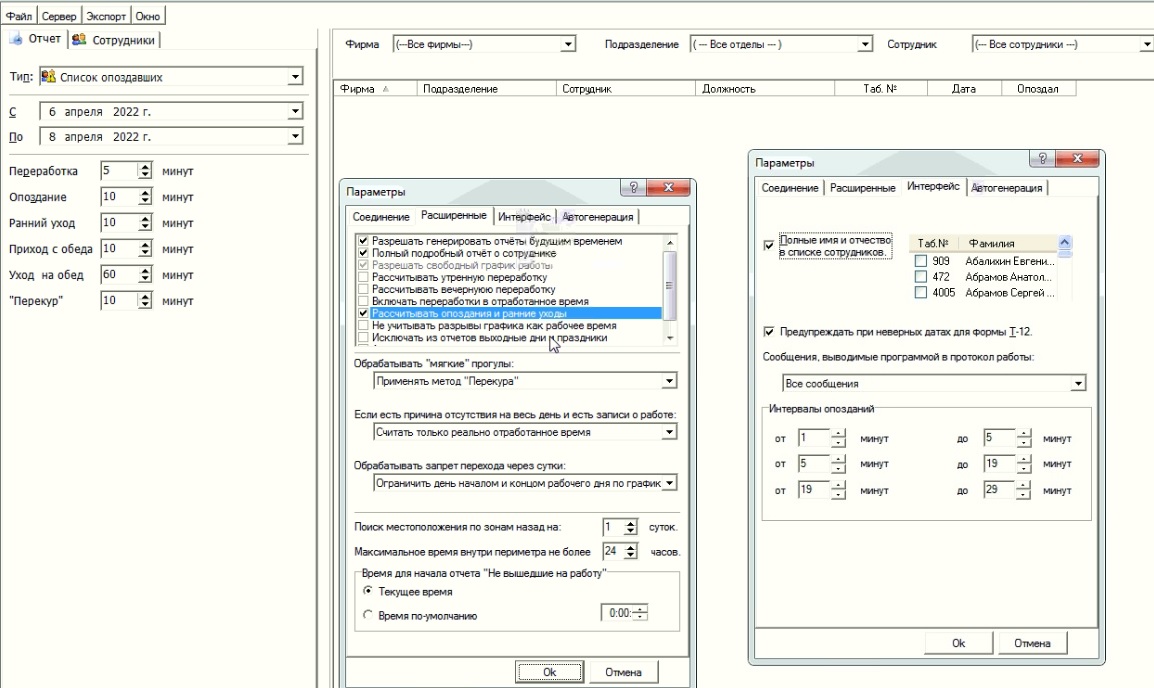Open the Экспорт menu

click(106, 15)
